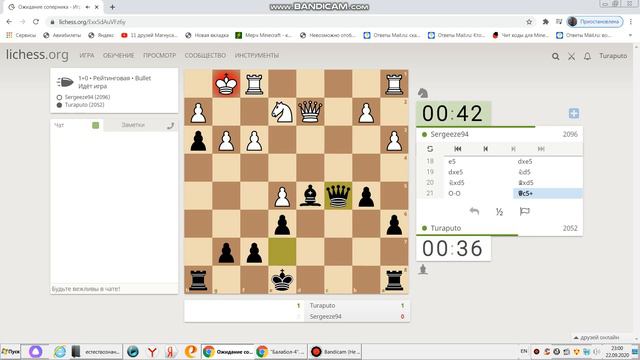Screen dimensions: 640x360
Task: Click the white queen on the board
Action: (310, 112)
